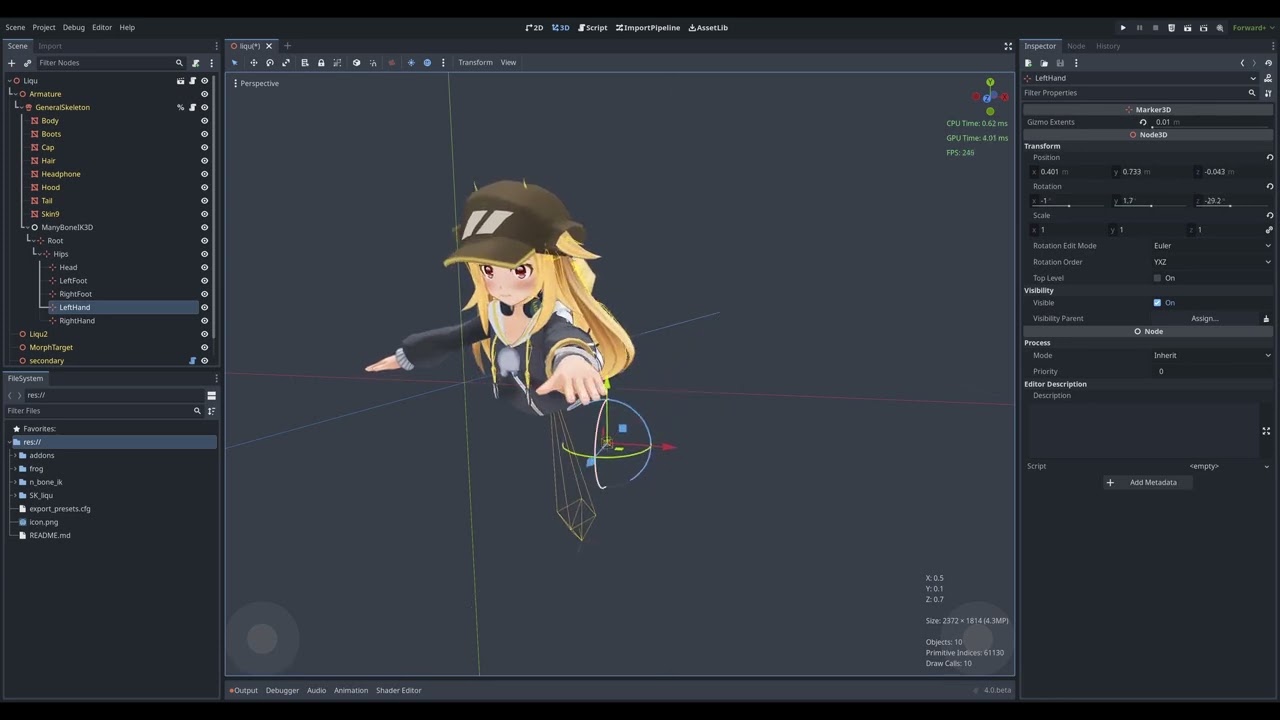
Task: Uncheck the Visible checkbox
Action: tap(1157, 303)
